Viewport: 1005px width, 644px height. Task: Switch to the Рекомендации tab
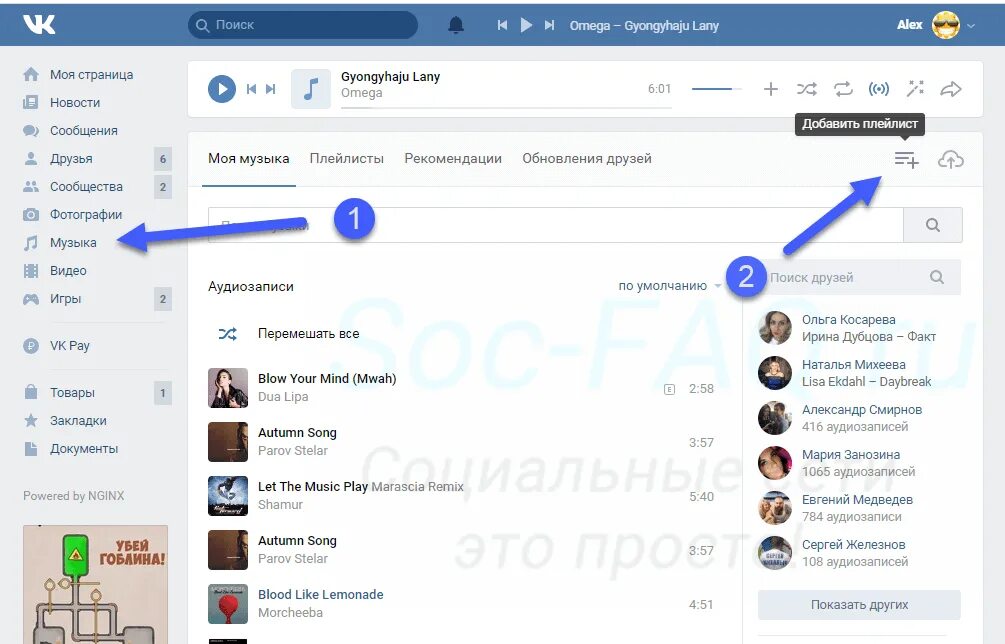(x=453, y=158)
